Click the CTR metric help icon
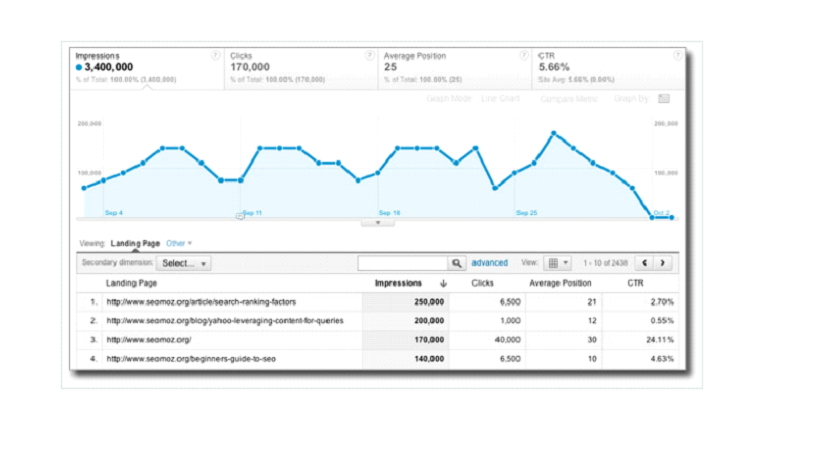This screenshot has height=460, width=819. click(677, 55)
